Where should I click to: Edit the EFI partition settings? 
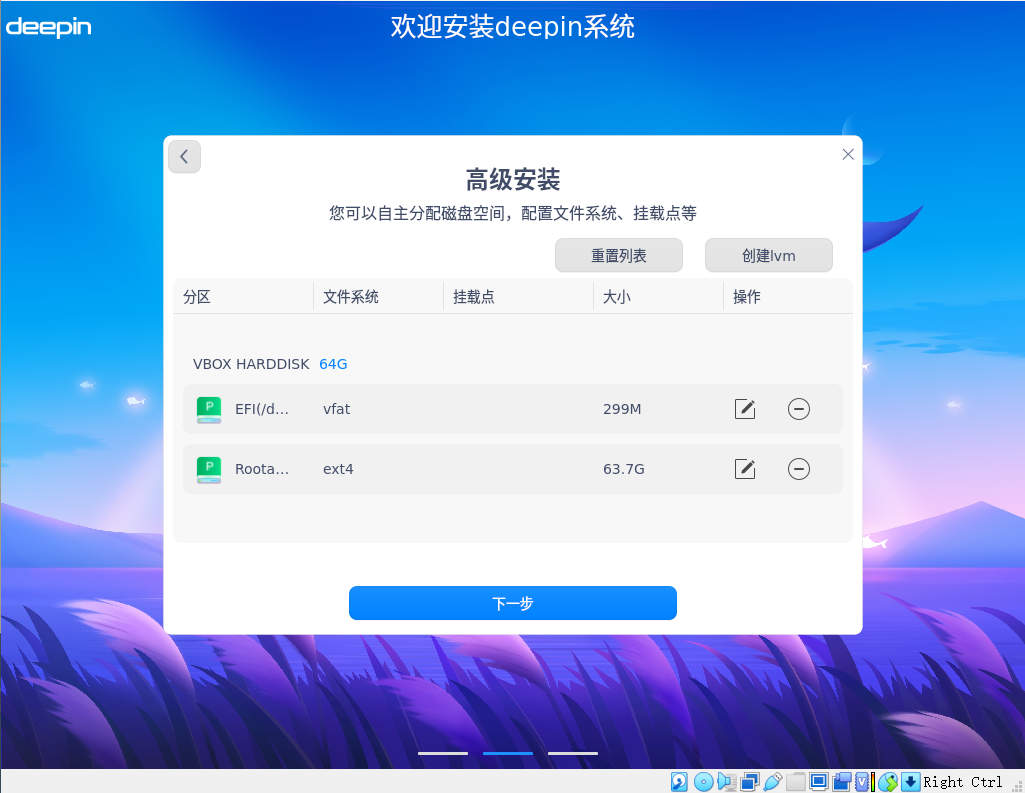744,409
